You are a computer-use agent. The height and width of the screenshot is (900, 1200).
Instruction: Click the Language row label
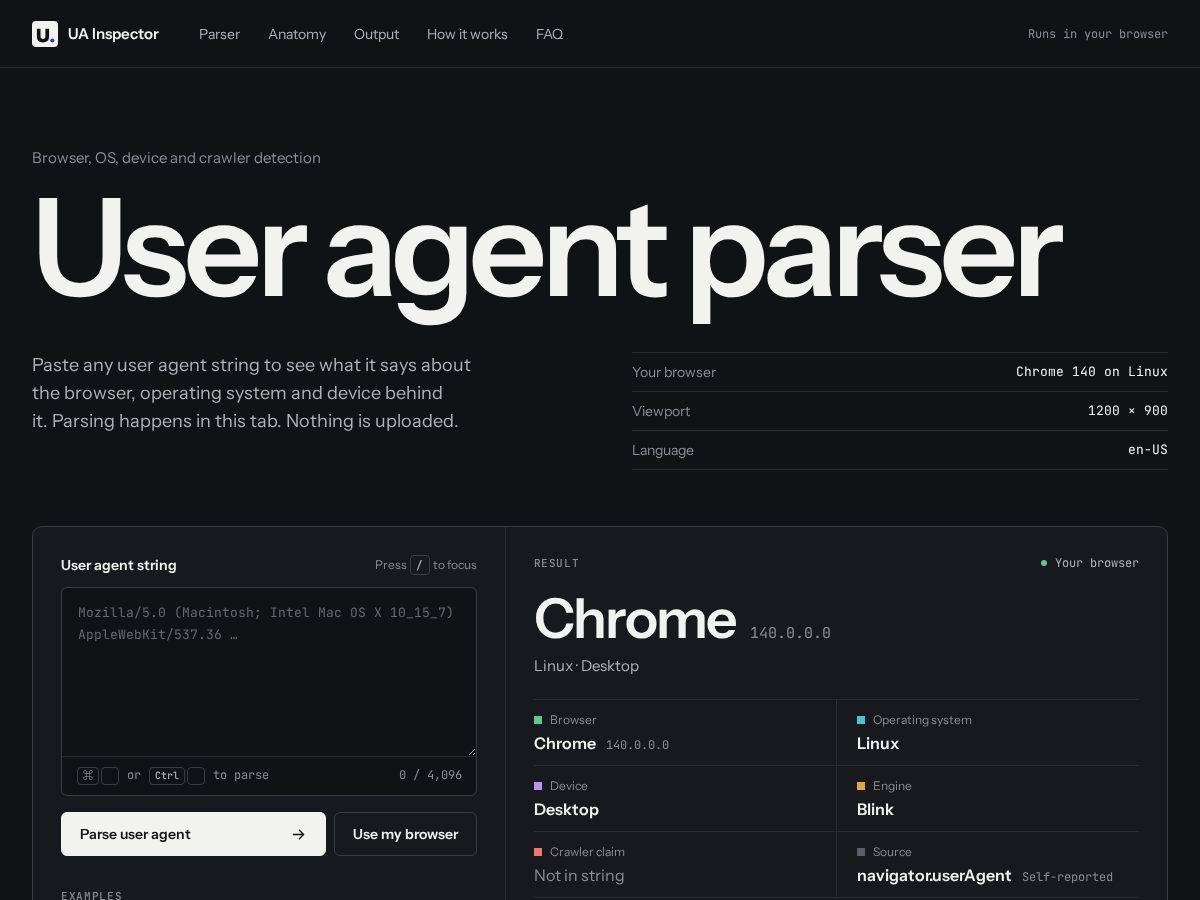pos(663,450)
